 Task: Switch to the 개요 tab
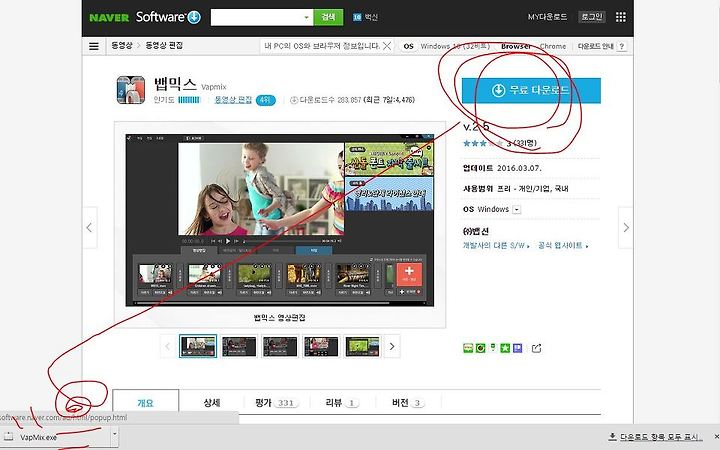click(x=146, y=403)
